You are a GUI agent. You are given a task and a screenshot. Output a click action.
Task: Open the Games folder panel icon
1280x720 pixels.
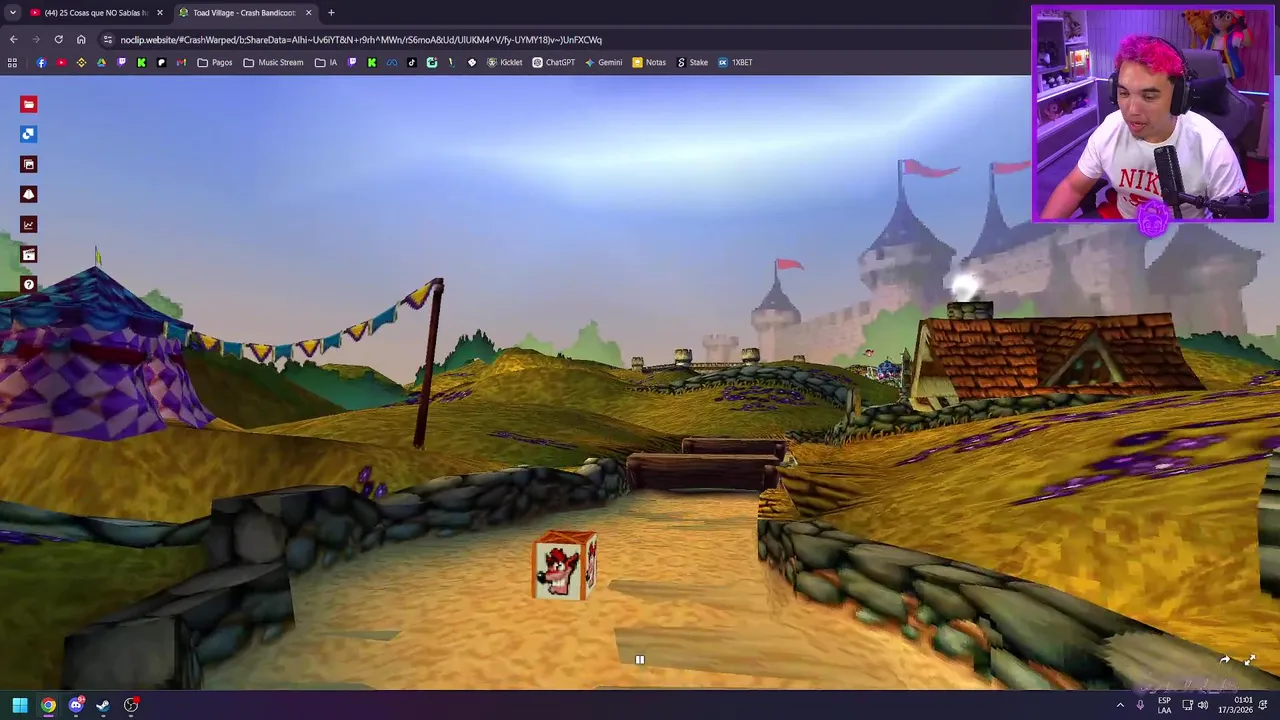click(x=28, y=104)
